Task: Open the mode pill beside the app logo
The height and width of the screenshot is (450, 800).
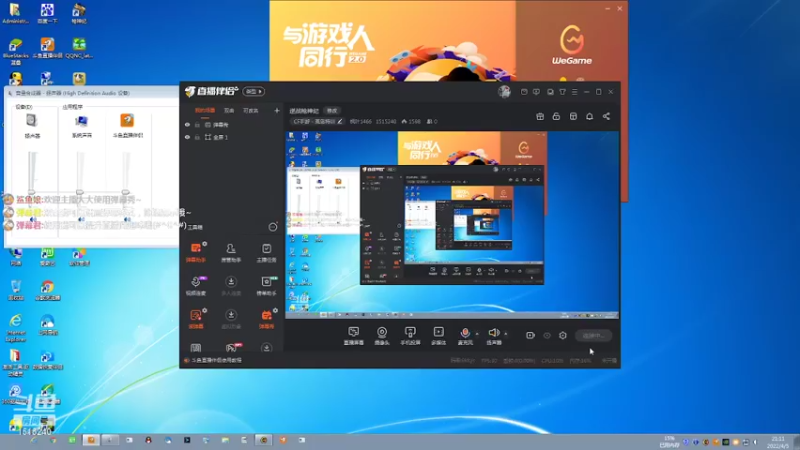Action: [254, 91]
